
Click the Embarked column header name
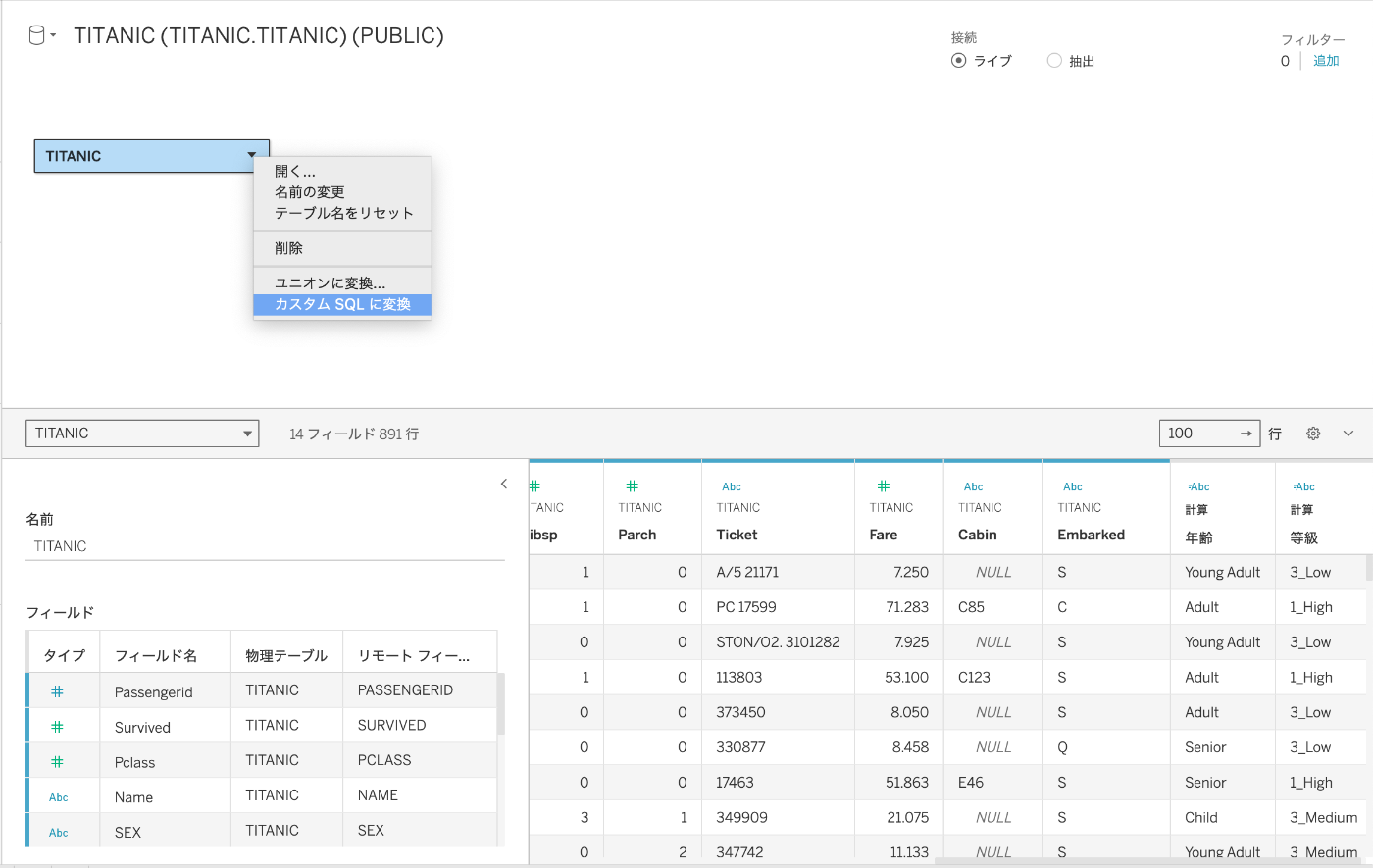click(1092, 535)
